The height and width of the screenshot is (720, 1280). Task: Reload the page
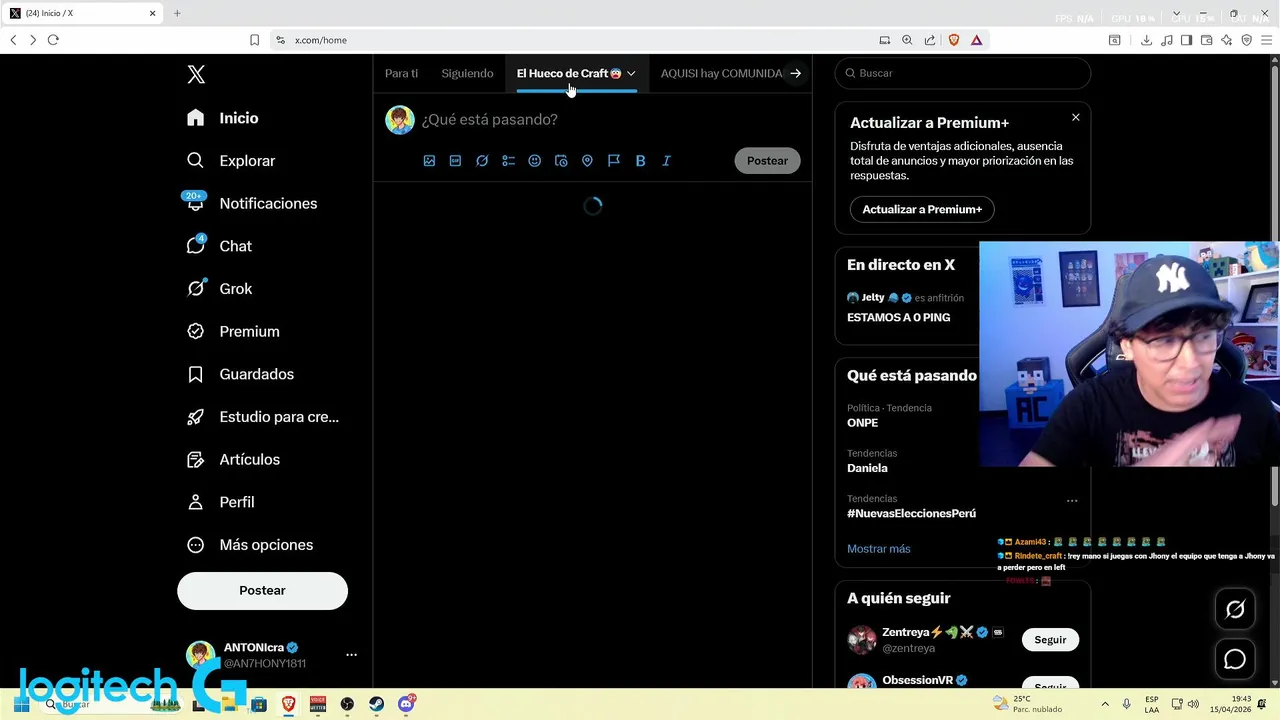[53, 40]
